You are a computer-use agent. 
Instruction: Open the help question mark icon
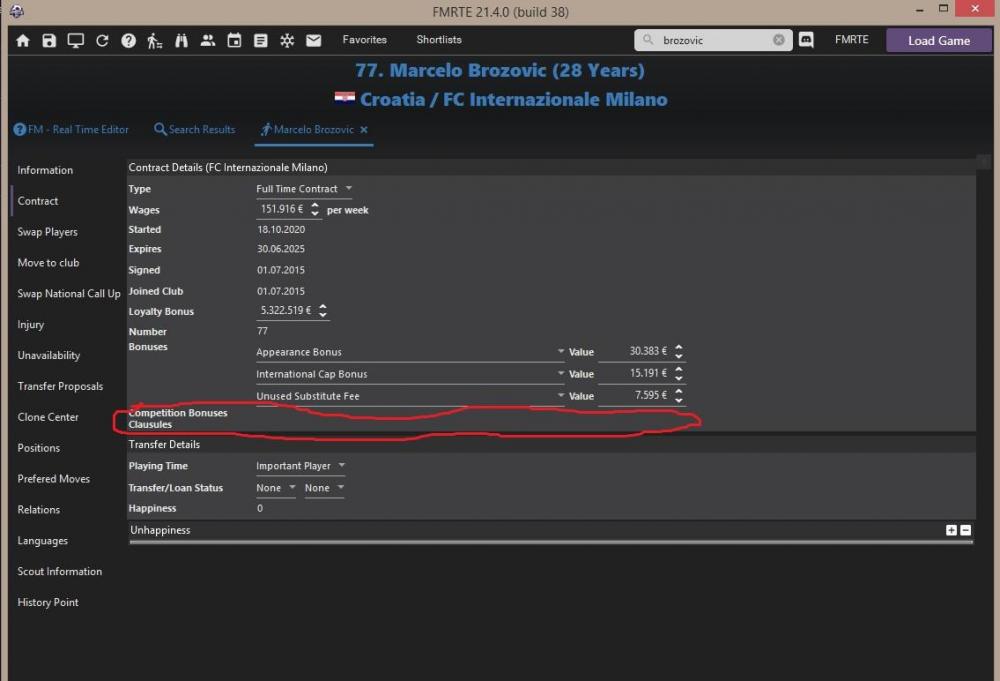pyautogui.click(x=128, y=41)
